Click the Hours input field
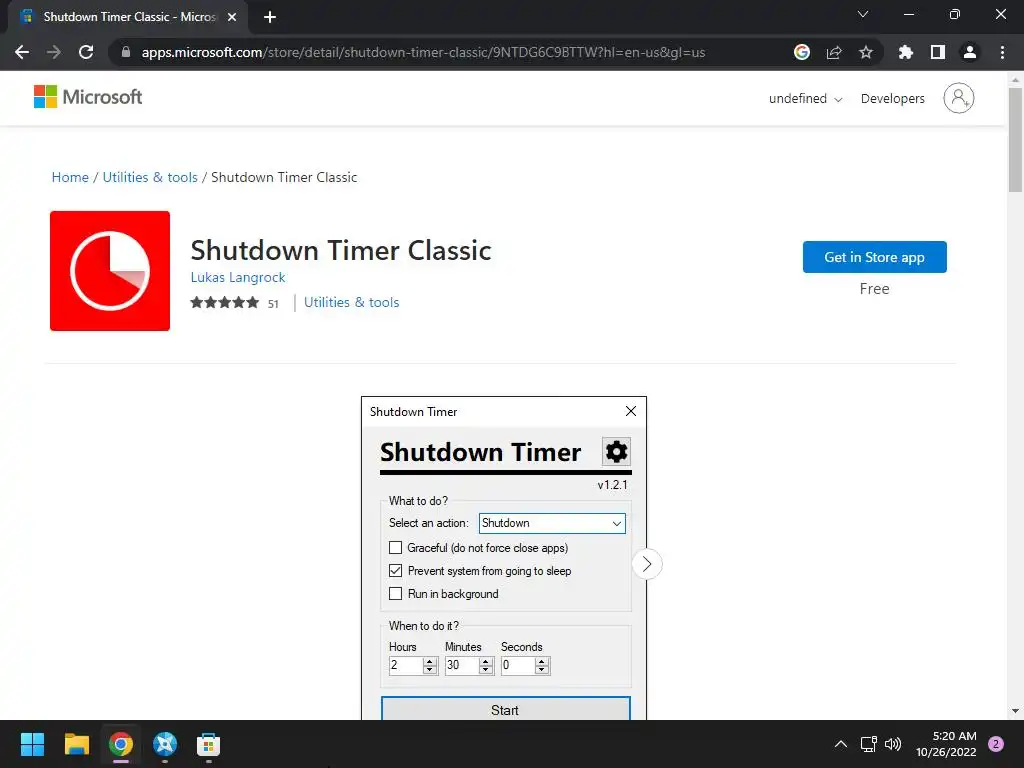The width and height of the screenshot is (1024, 768). pyautogui.click(x=406, y=665)
